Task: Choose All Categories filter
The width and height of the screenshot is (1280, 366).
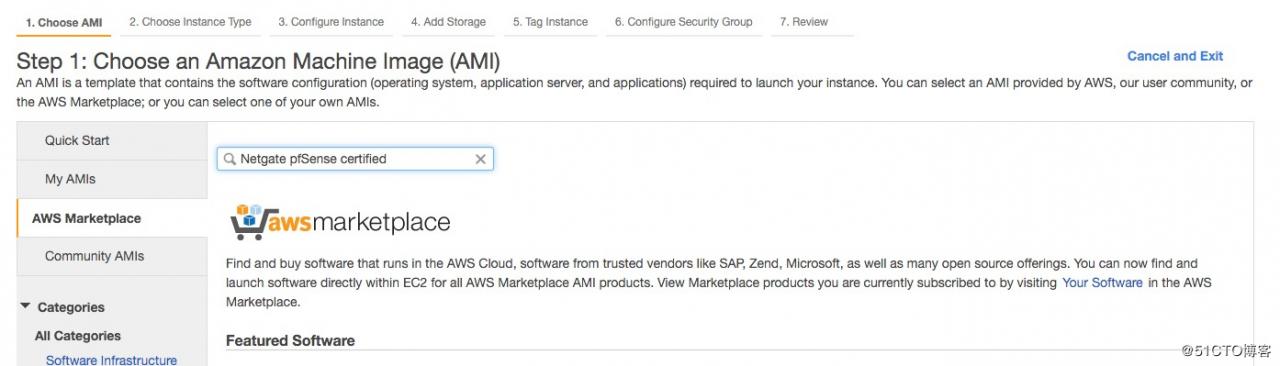Action: pos(78,336)
